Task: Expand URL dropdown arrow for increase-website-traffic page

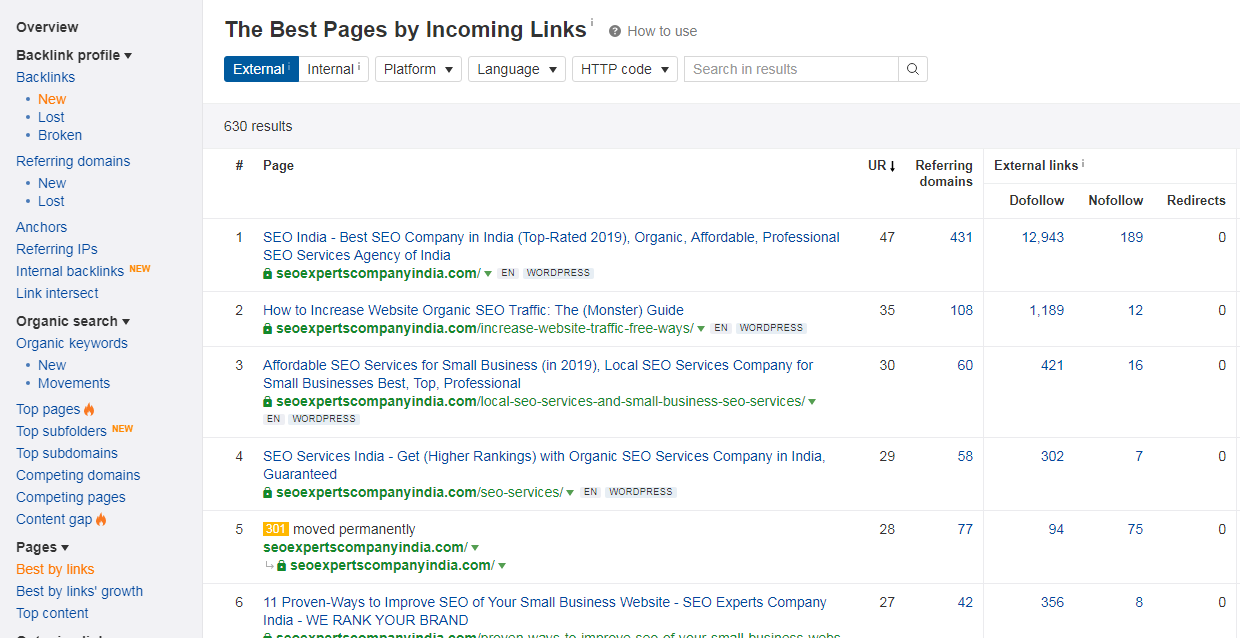Action: [702, 329]
